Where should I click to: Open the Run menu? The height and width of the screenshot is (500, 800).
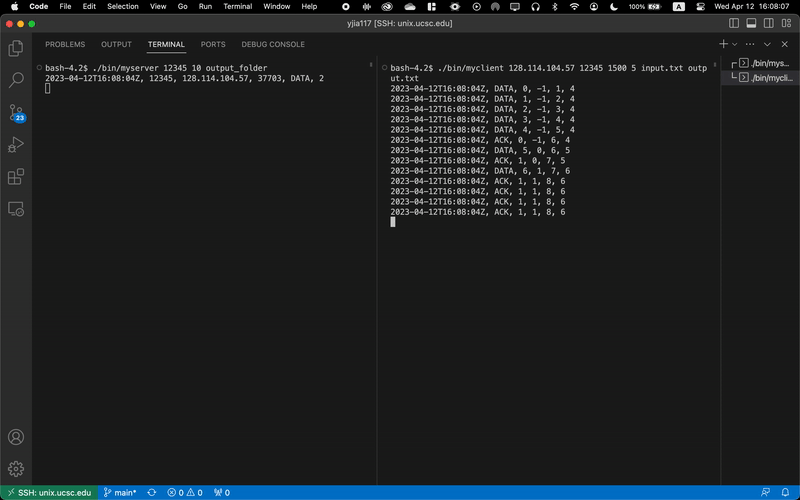pyautogui.click(x=206, y=7)
